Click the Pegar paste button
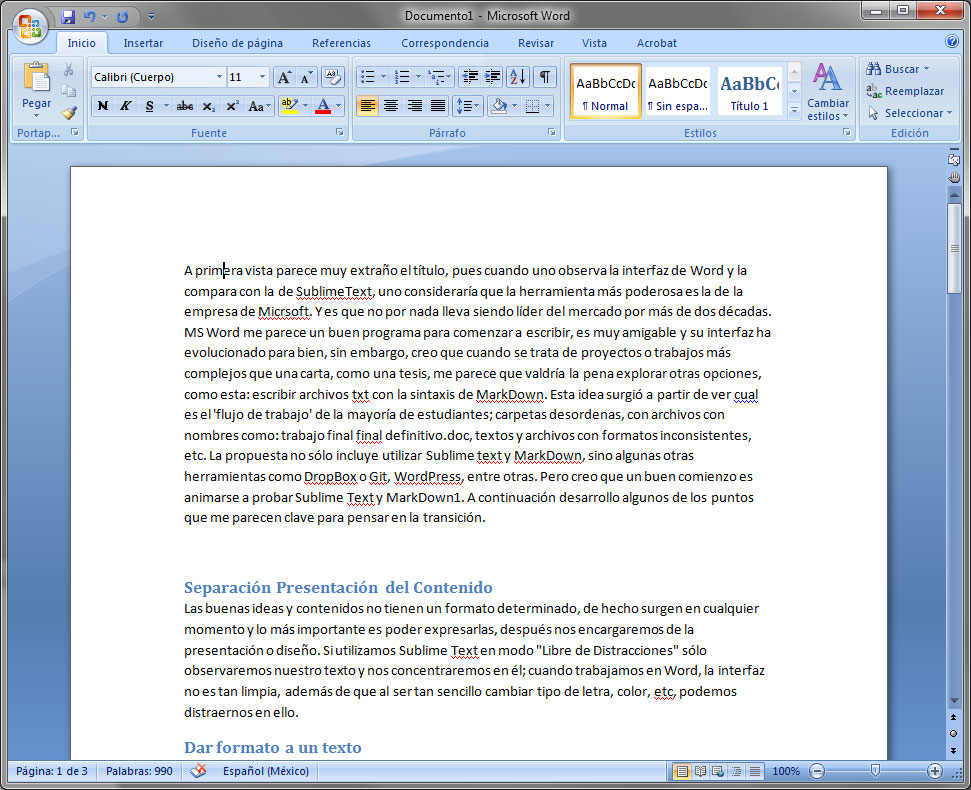Screen dimensions: 971x790 [37, 90]
